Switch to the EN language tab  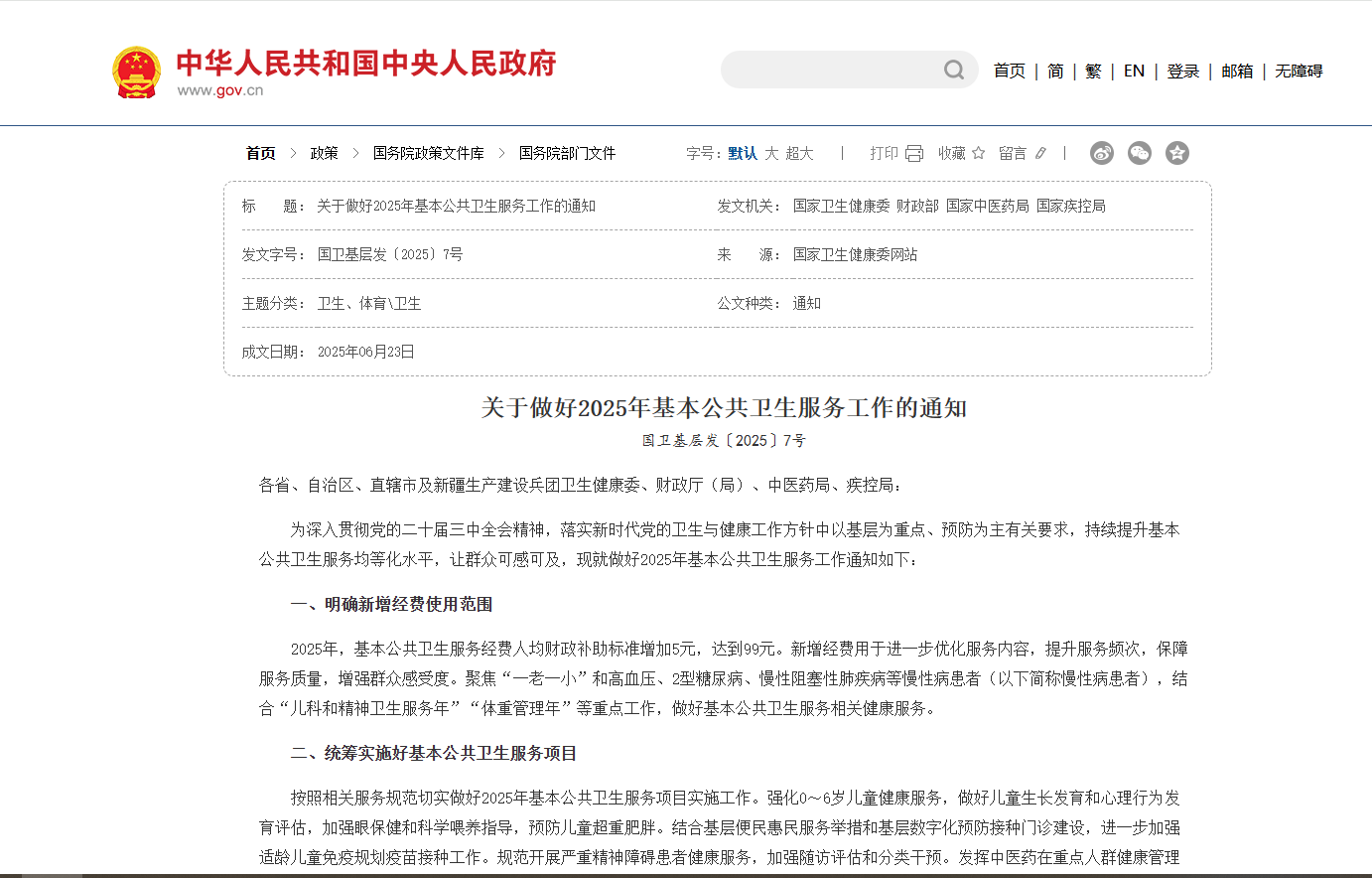pos(1134,71)
